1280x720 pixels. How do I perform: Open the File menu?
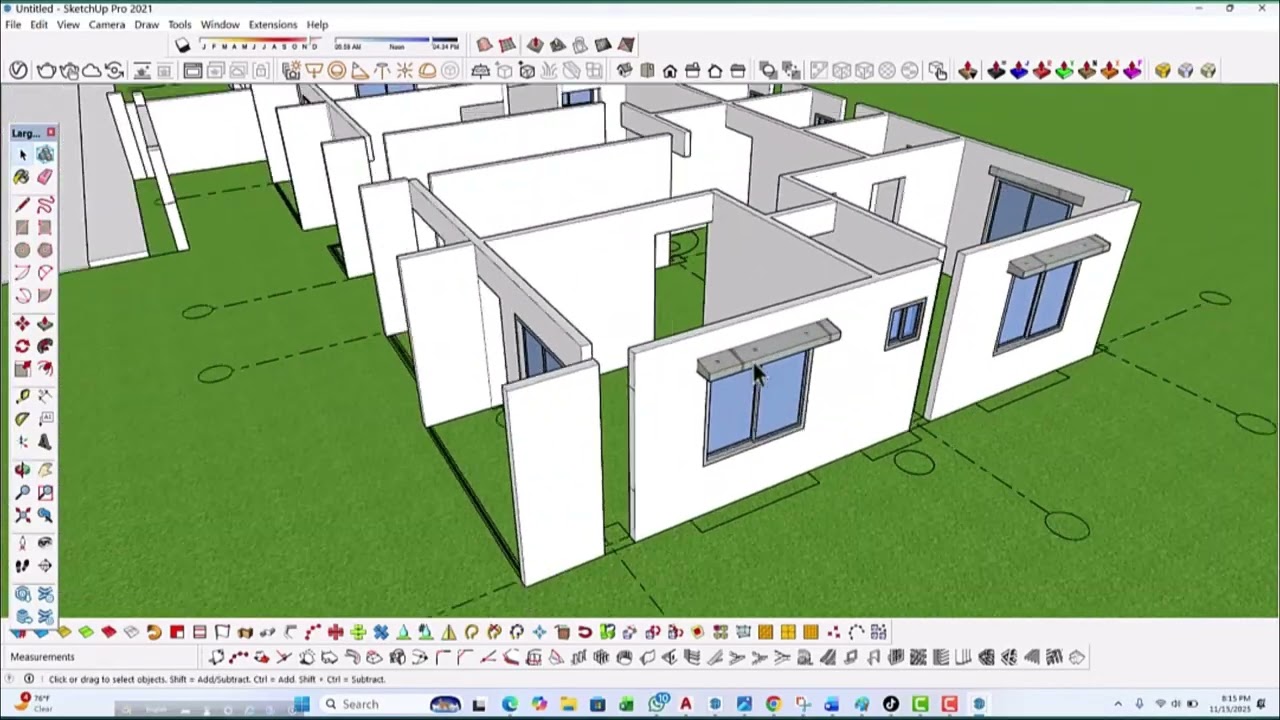coord(13,25)
